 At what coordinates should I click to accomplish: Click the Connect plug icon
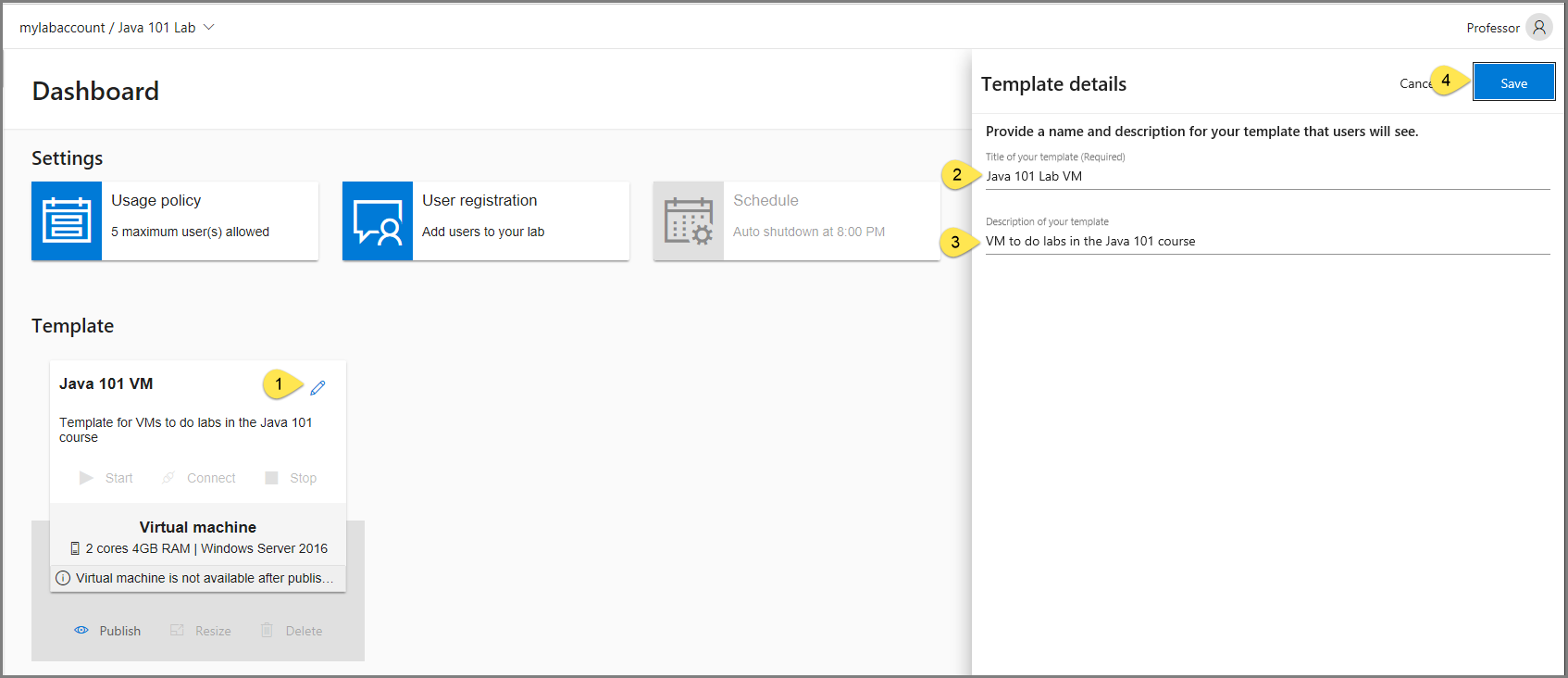[168, 478]
